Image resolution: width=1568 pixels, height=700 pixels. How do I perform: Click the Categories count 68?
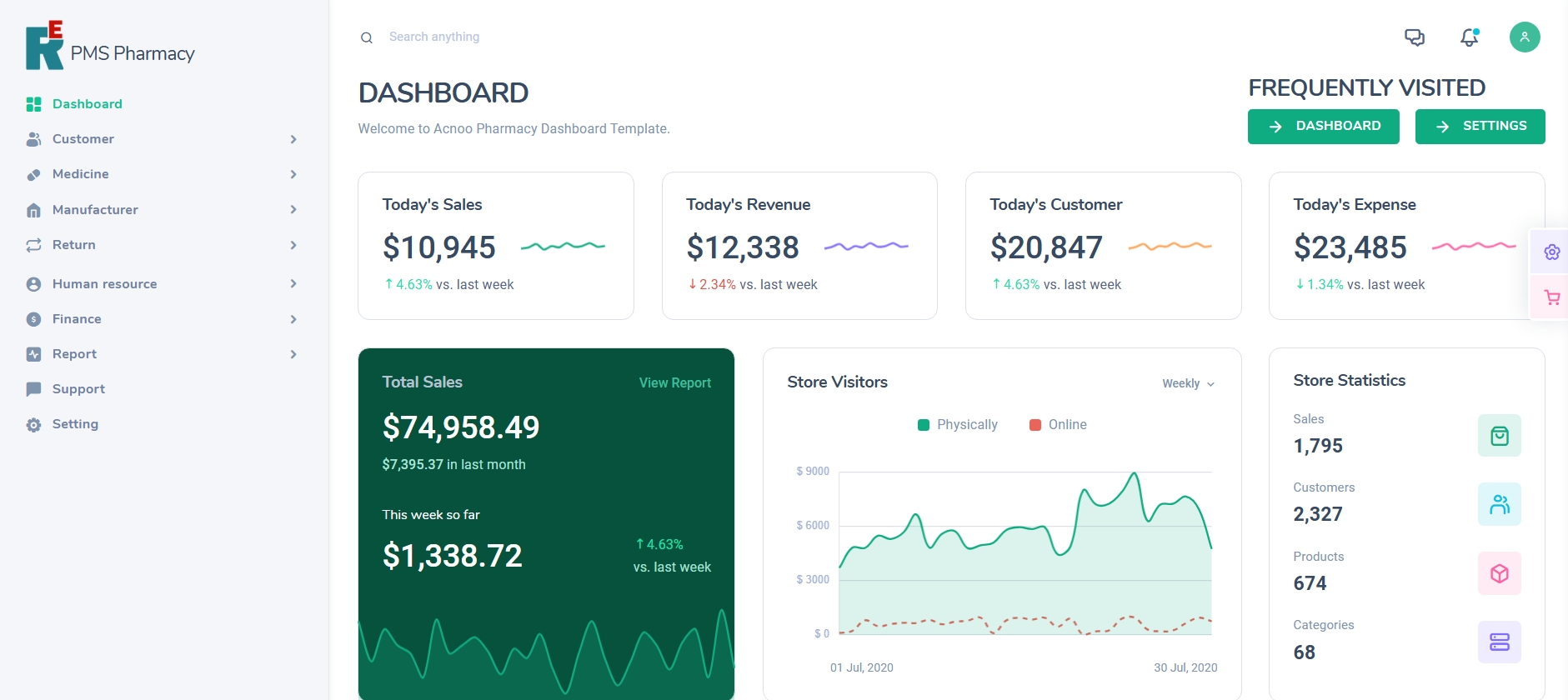point(1305,652)
